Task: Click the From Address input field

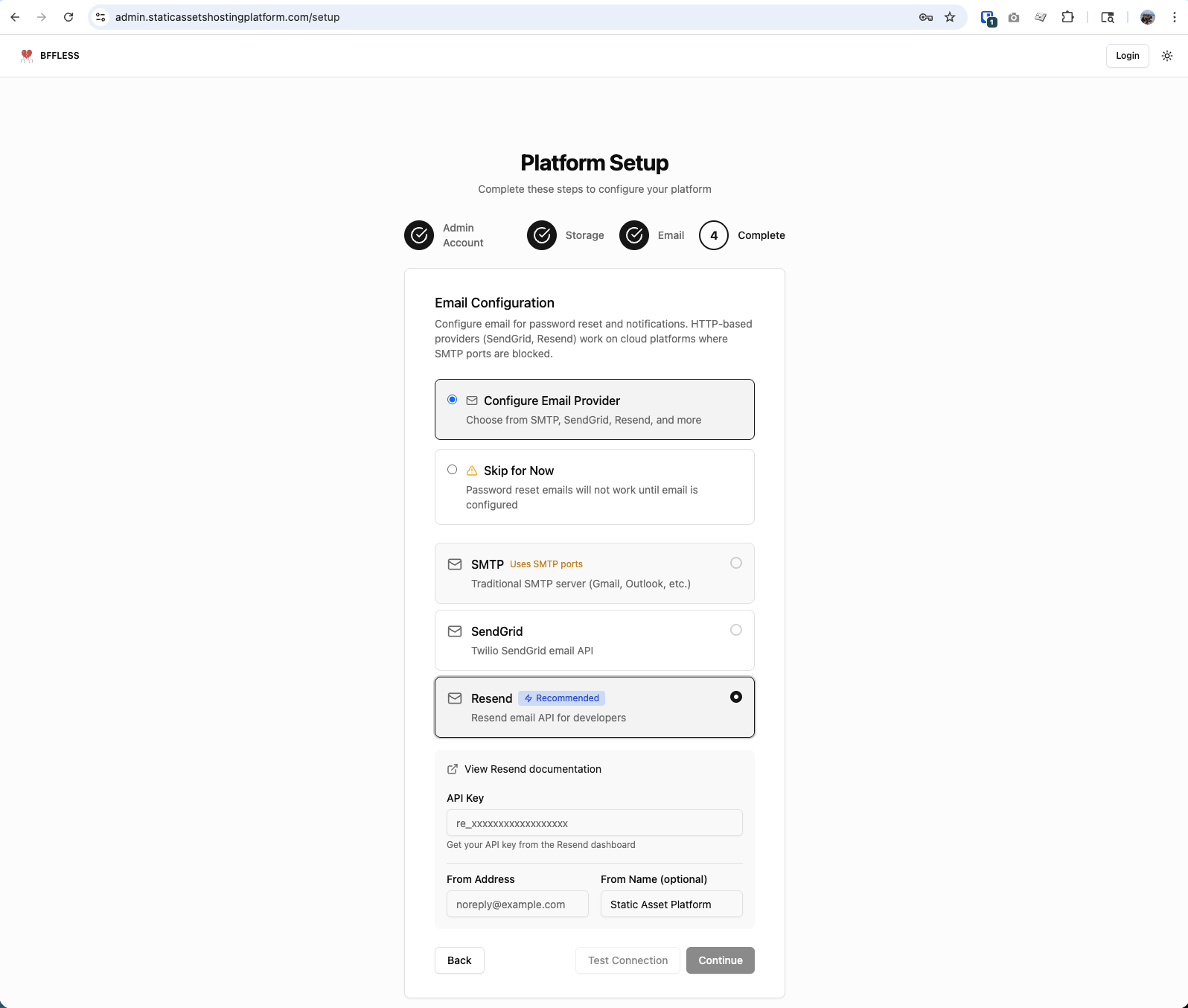Action: [517, 905]
